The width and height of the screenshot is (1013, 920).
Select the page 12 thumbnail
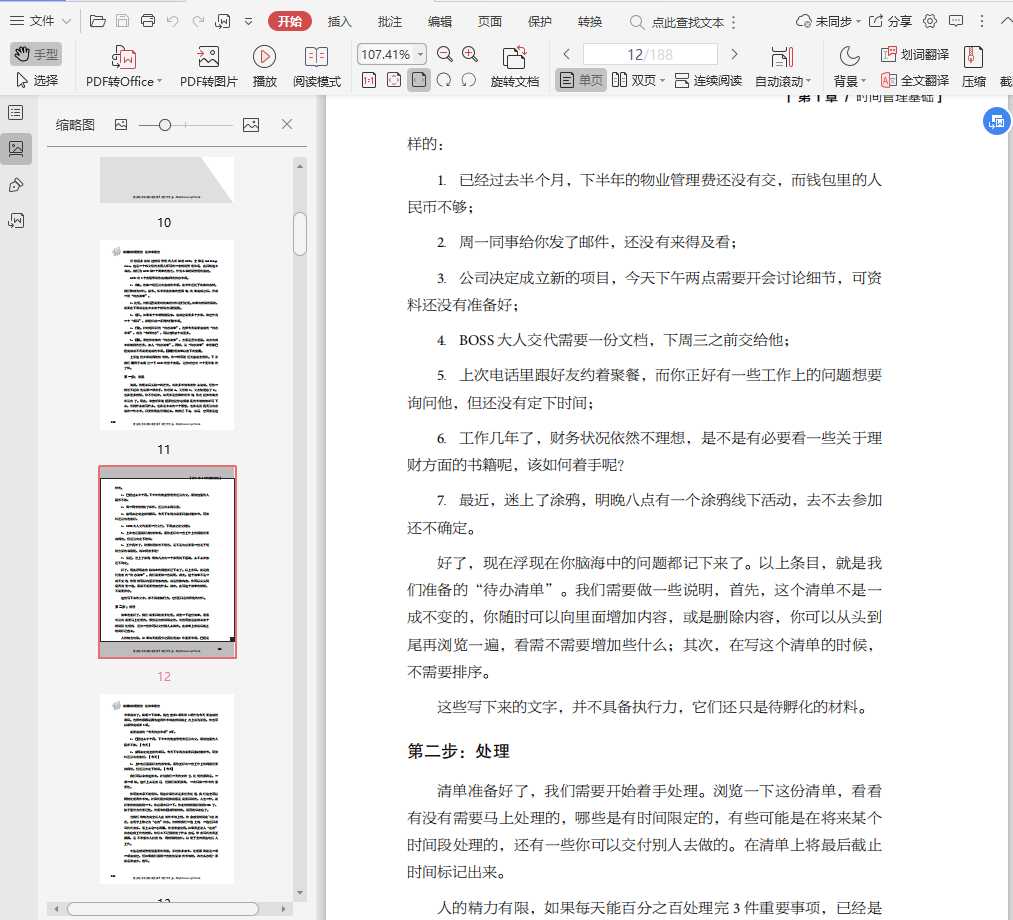[x=167, y=562]
